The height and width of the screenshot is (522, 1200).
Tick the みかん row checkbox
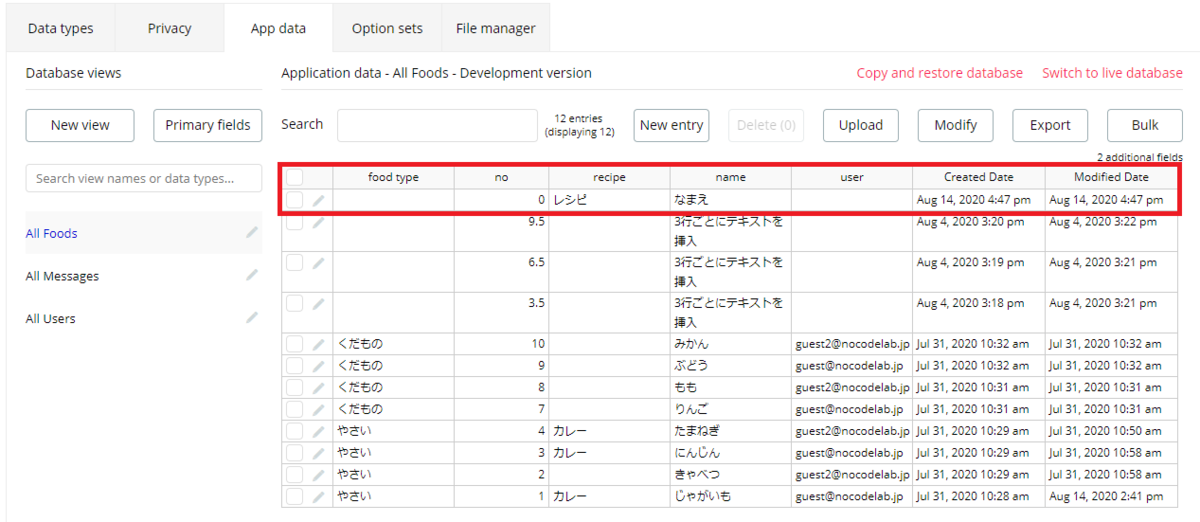pos(295,344)
